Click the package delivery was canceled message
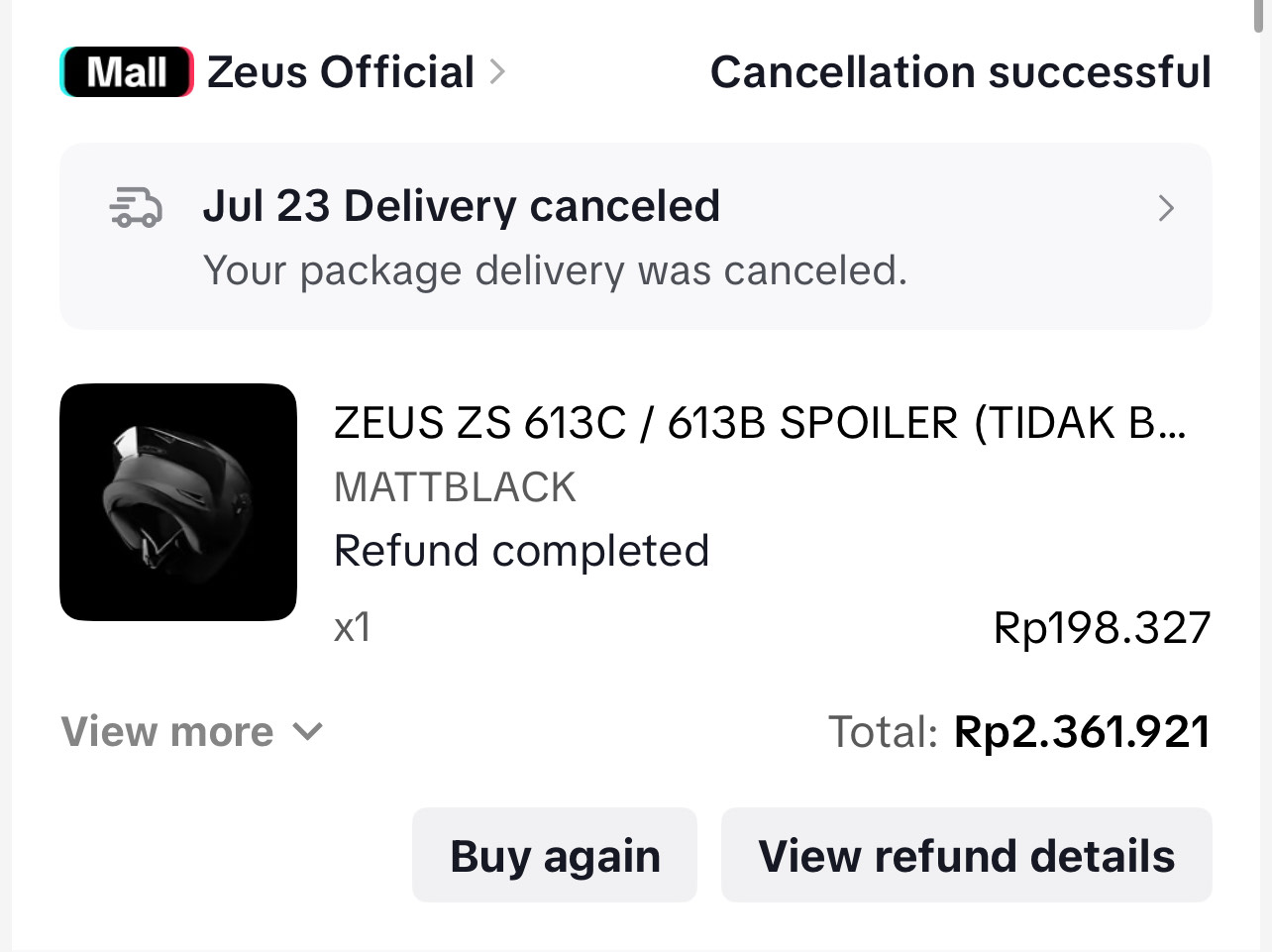Viewport: 1272px width, 952px height. click(x=555, y=270)
